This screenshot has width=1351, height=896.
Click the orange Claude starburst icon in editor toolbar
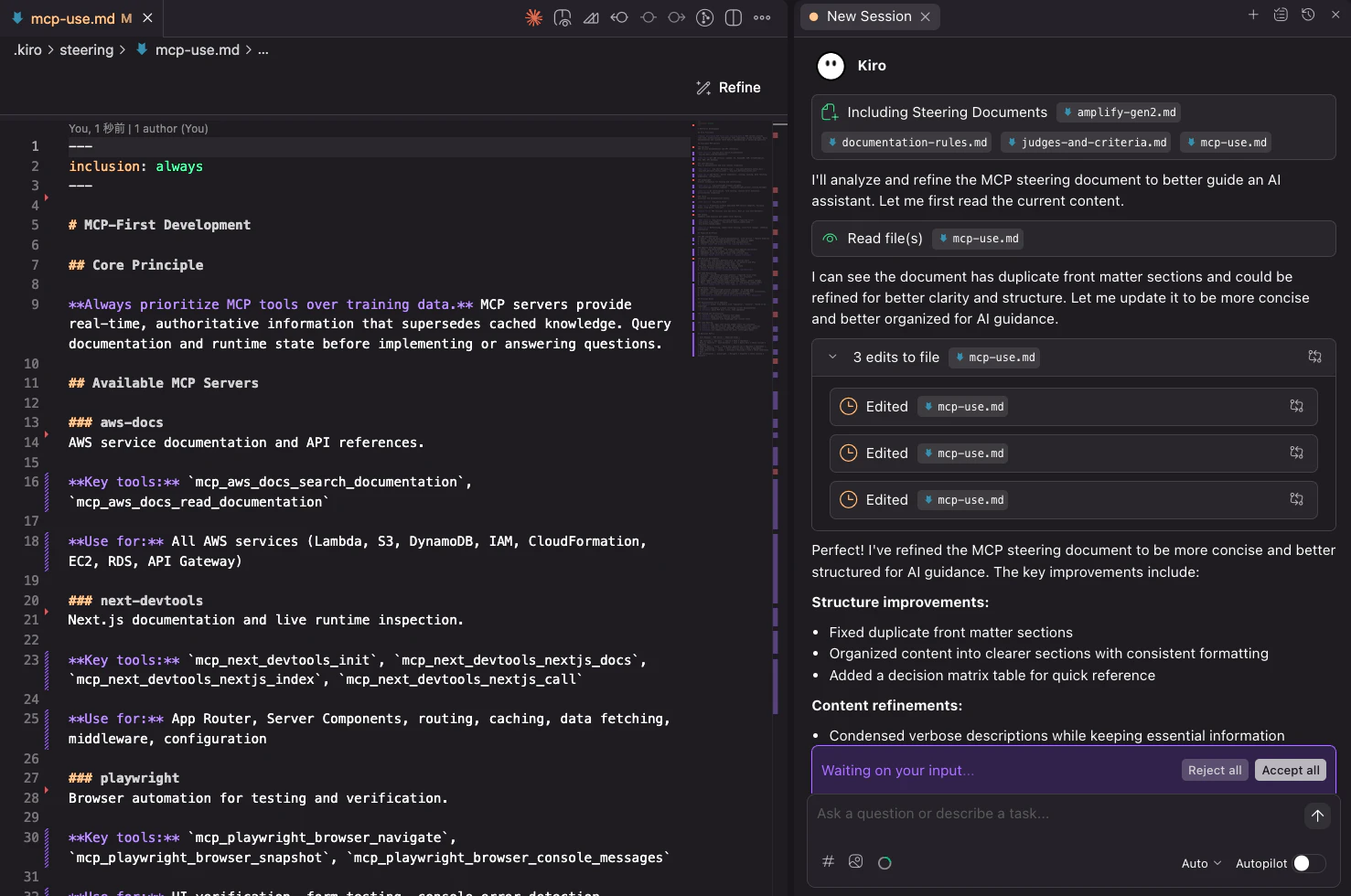534,17
